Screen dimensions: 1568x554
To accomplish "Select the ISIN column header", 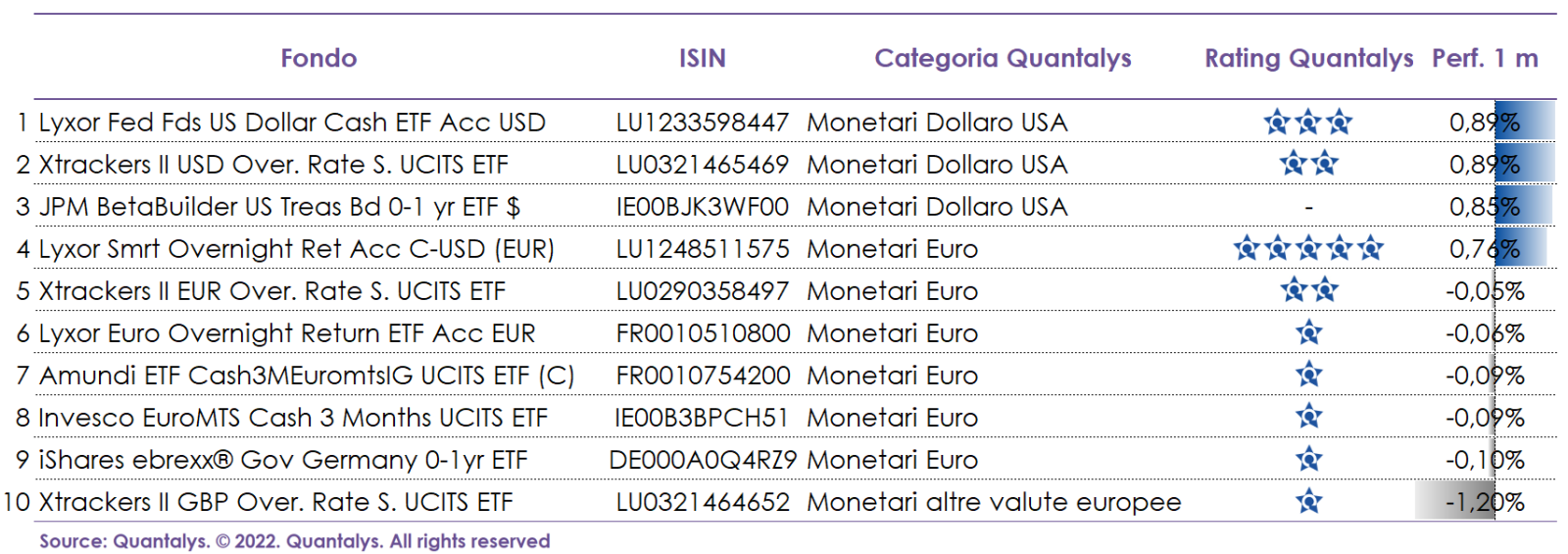I will point(703,59).
